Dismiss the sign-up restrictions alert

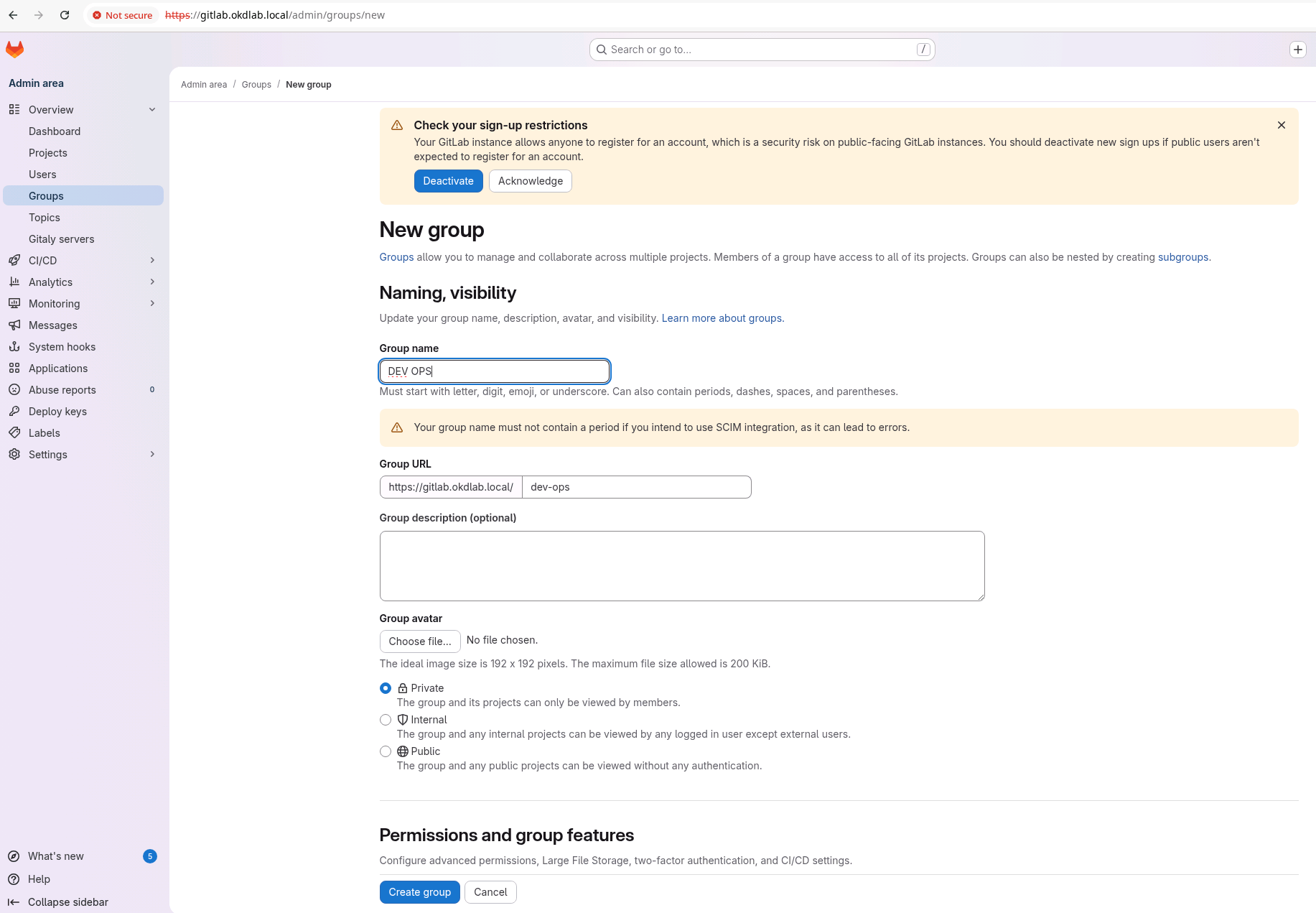point(1281,125)
